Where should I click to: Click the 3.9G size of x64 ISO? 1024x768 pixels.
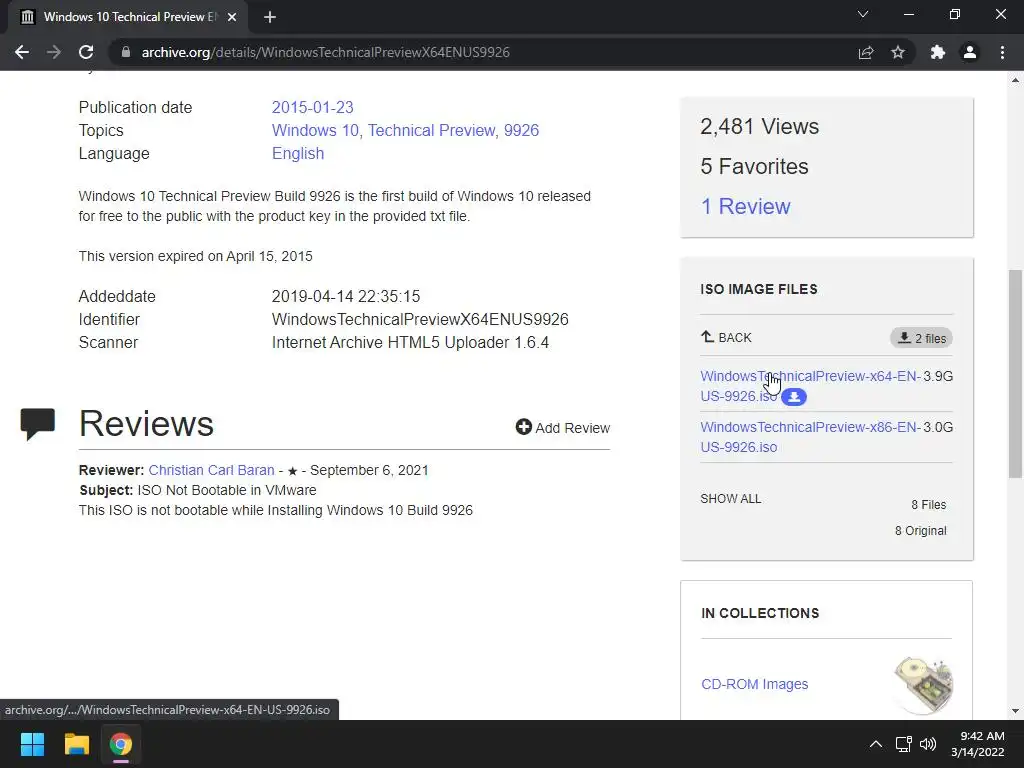[x=938, y=376]
